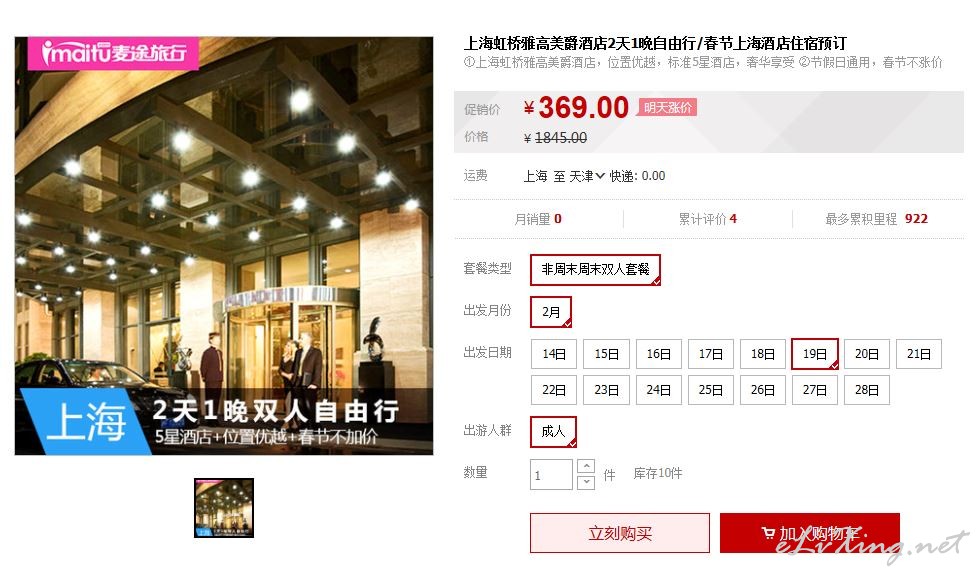Select the 28日 departure date
Screen dimensions: 980x578
[x=866, y=390]
